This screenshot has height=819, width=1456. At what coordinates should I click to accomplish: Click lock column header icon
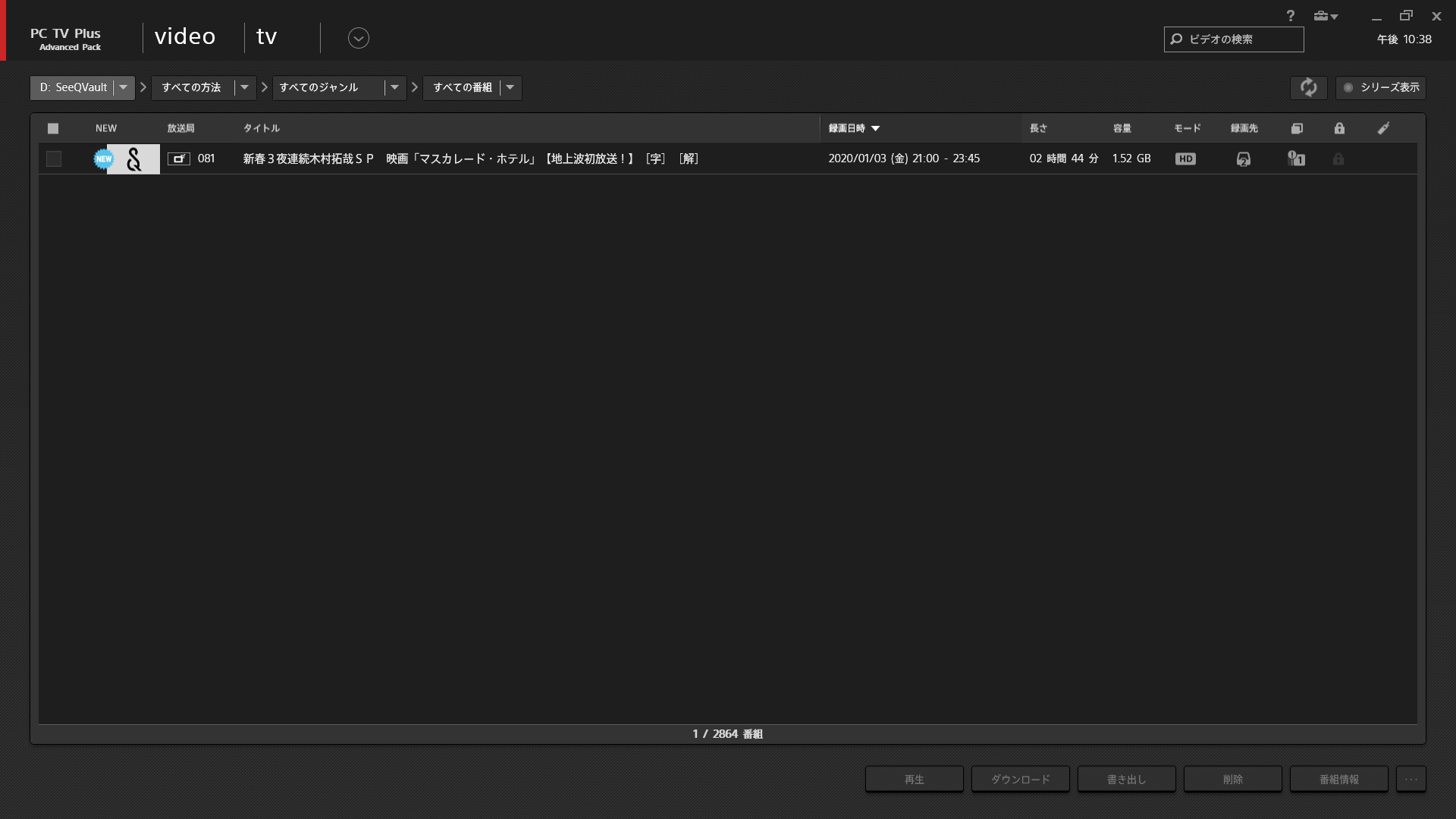pyautogui.click(x=1339, y=128)
